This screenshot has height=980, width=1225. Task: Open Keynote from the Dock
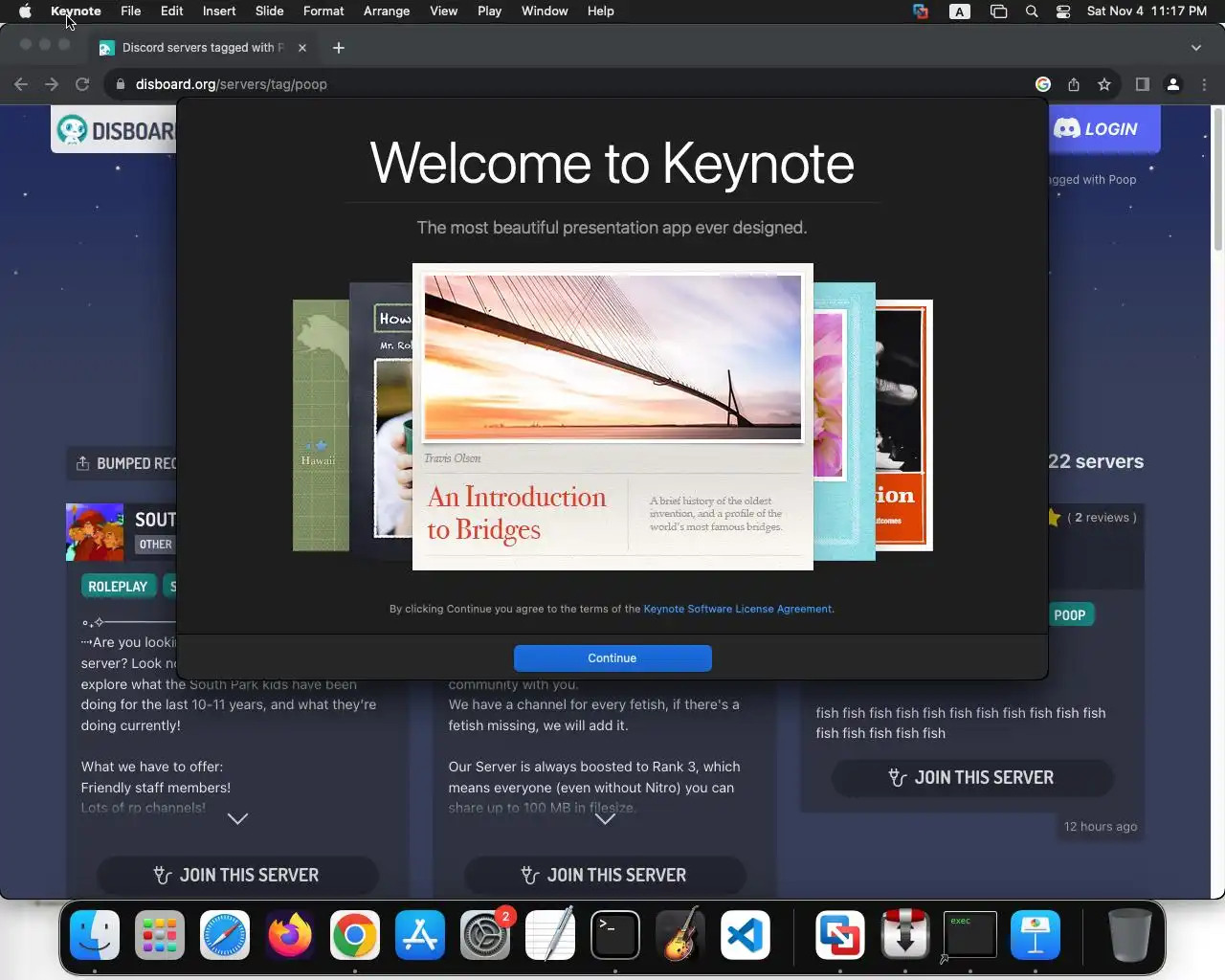click(1036, 935)
